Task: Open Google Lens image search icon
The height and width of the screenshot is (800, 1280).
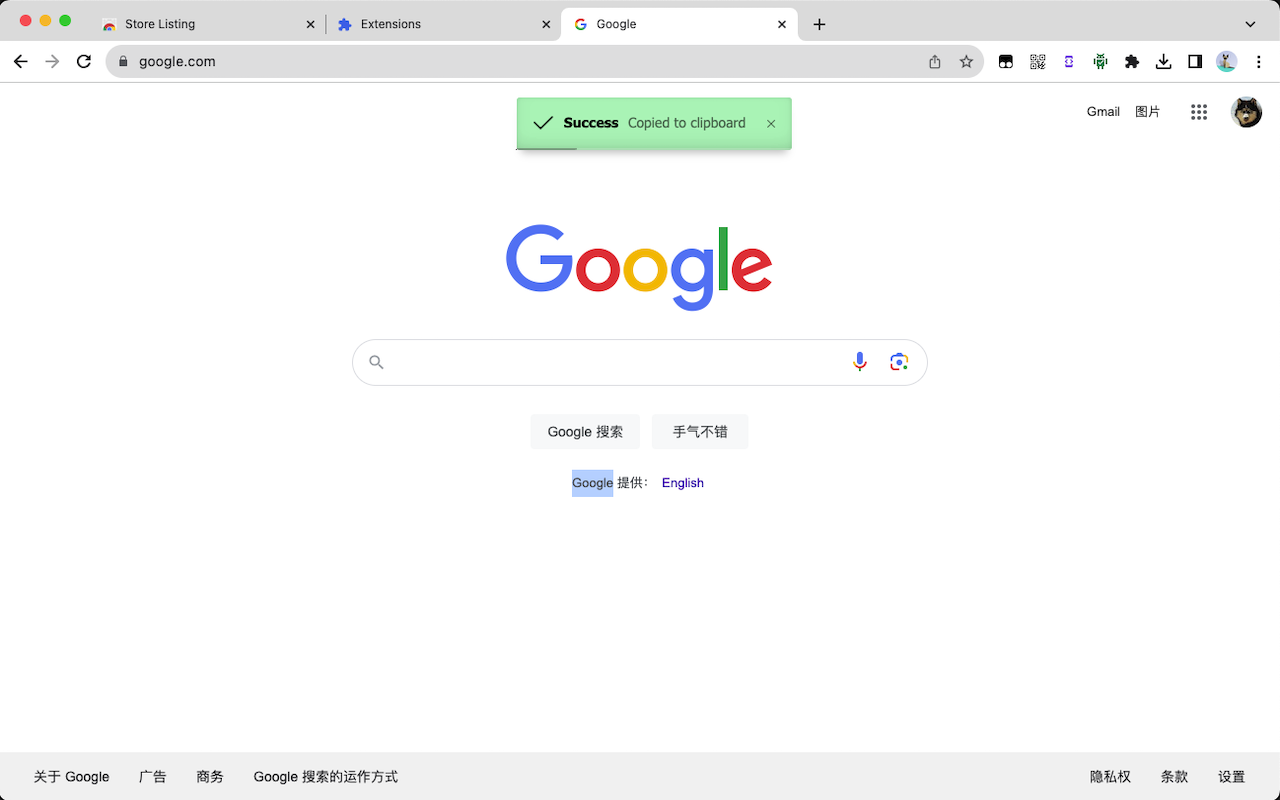Action: tap(899, 362)
